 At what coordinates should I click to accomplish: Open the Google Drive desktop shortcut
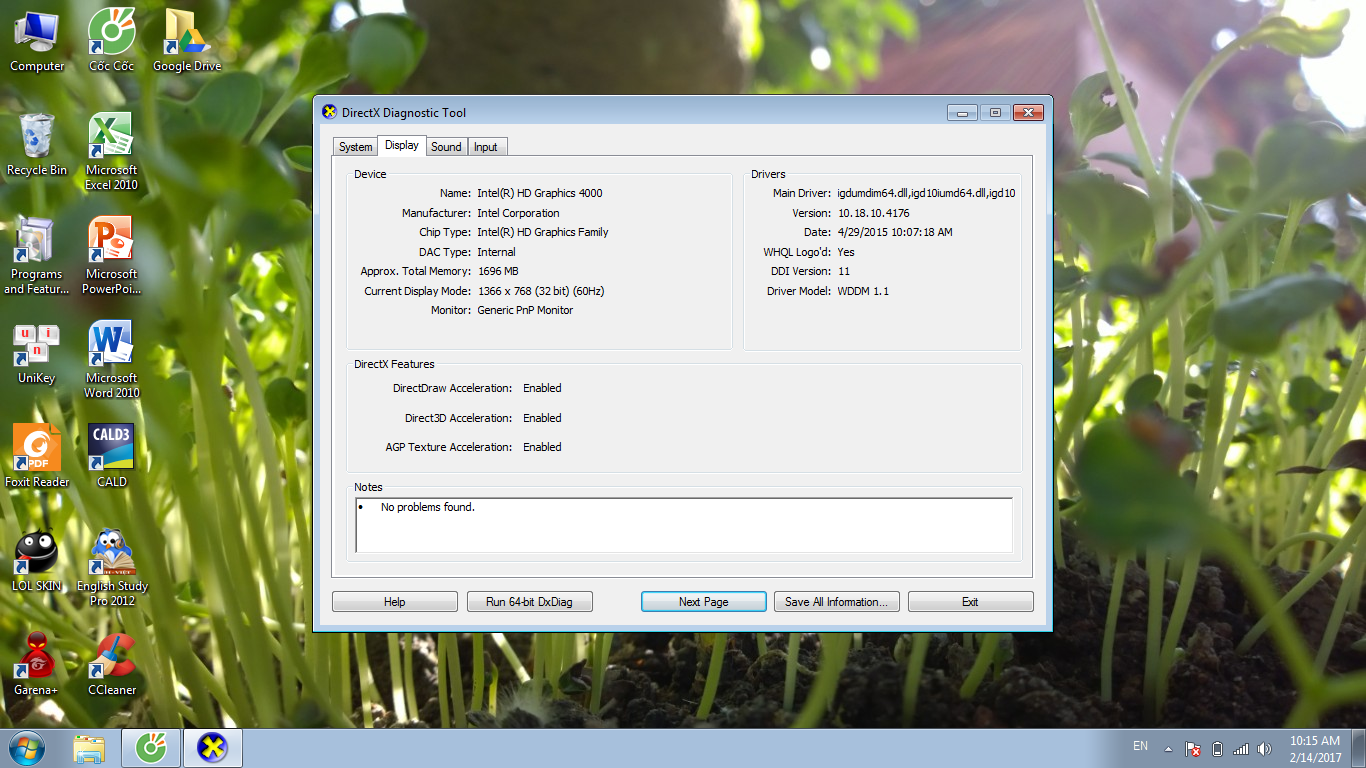pos(186,33)
